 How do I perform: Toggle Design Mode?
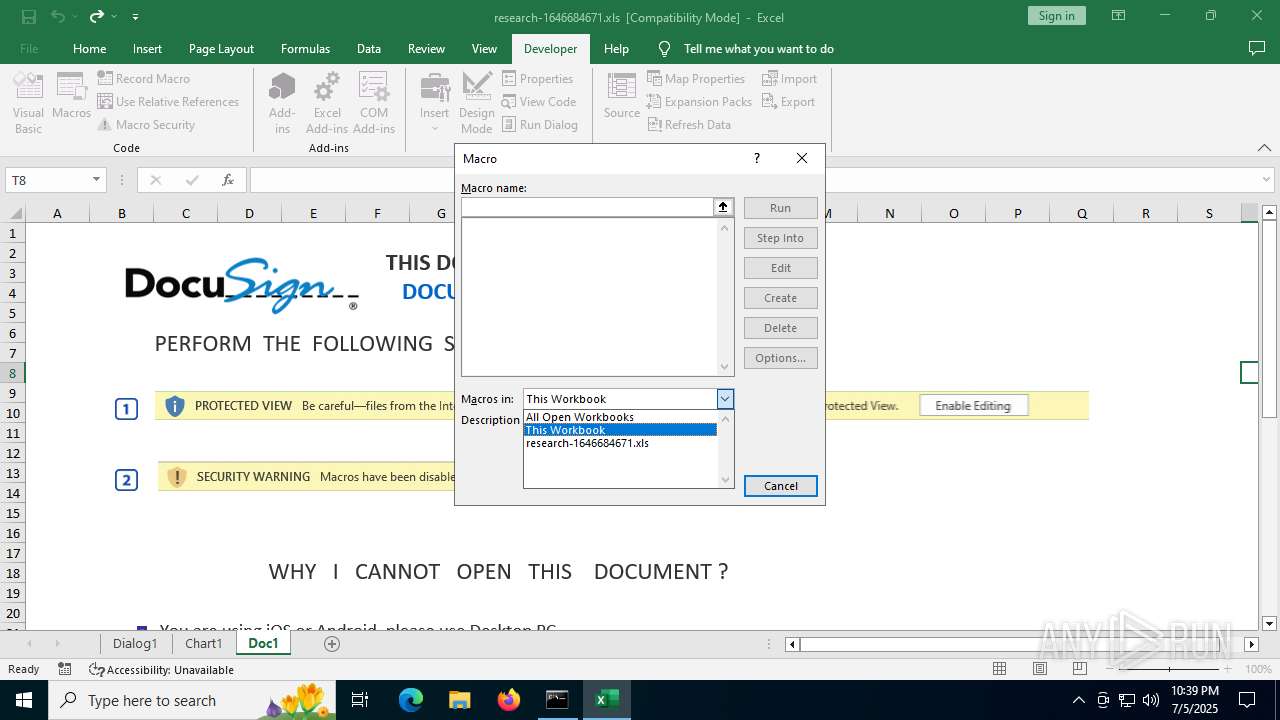pyautogui.click(x=477, y=103)
